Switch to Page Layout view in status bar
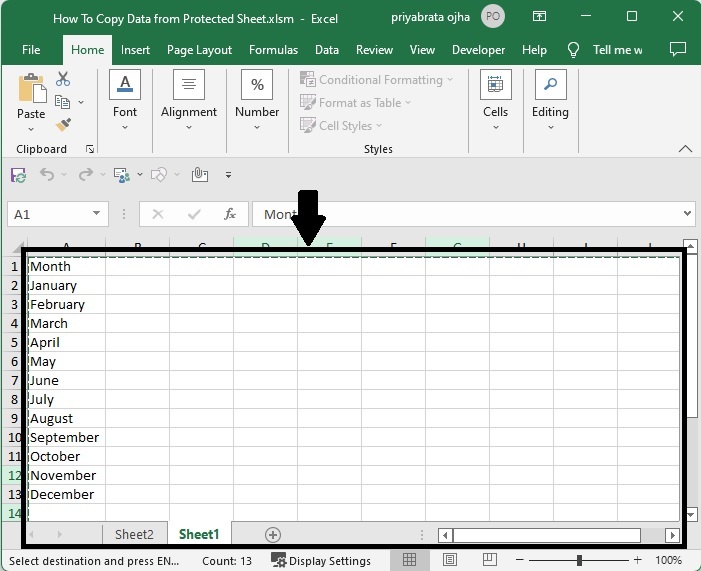The image size is (701, 571). point(450,560)
